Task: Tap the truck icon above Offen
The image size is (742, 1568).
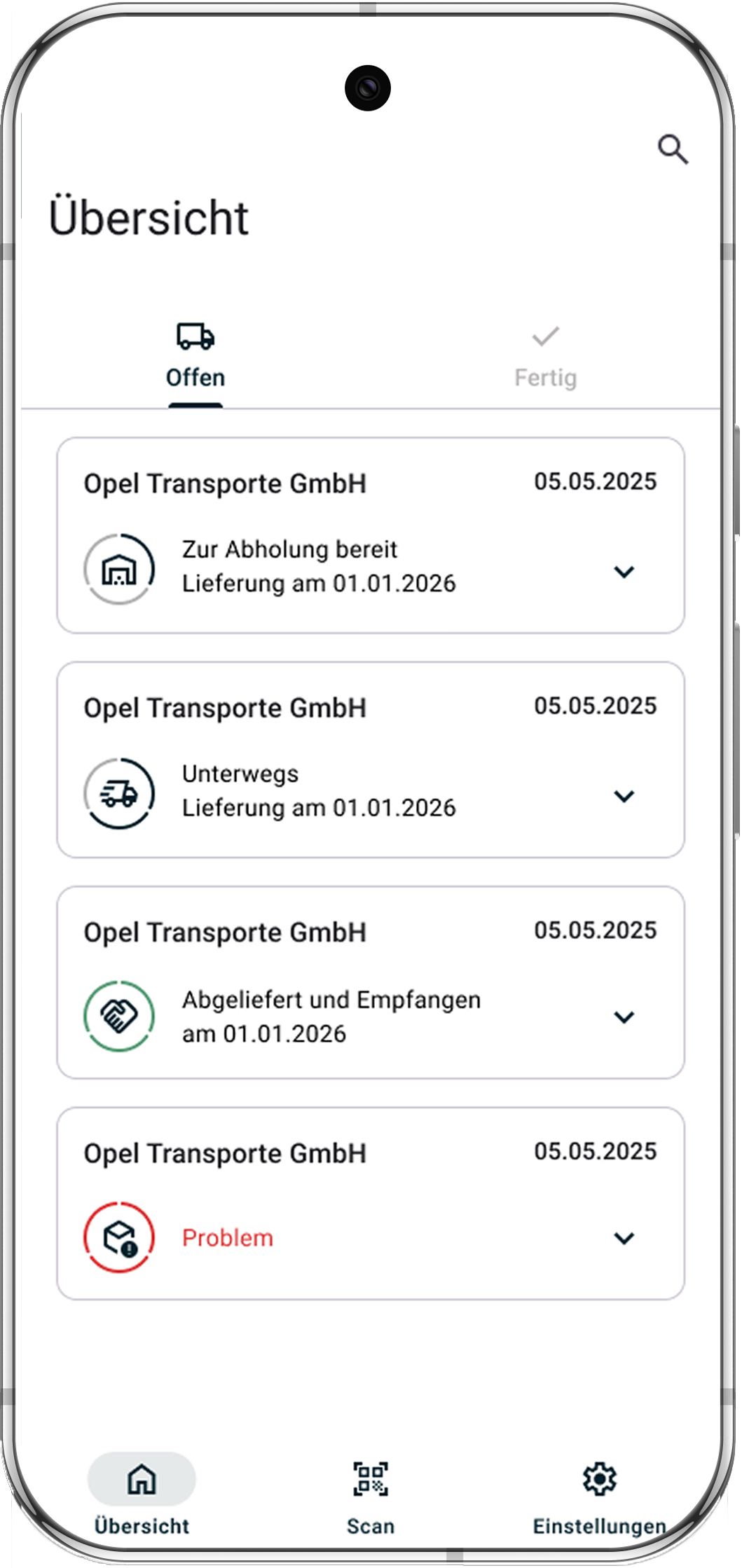Action: coord(195,337)
